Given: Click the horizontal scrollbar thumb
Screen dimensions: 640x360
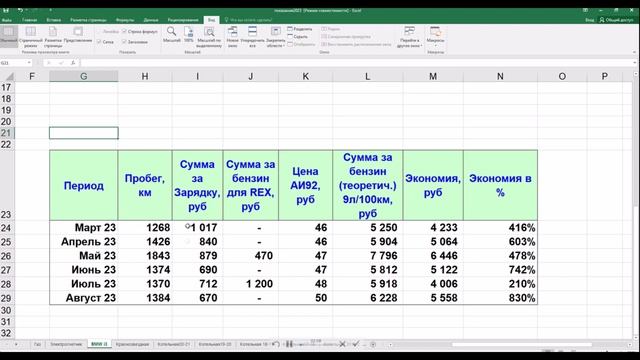Looking at the screenshot, I should click(x=522, y=344).
